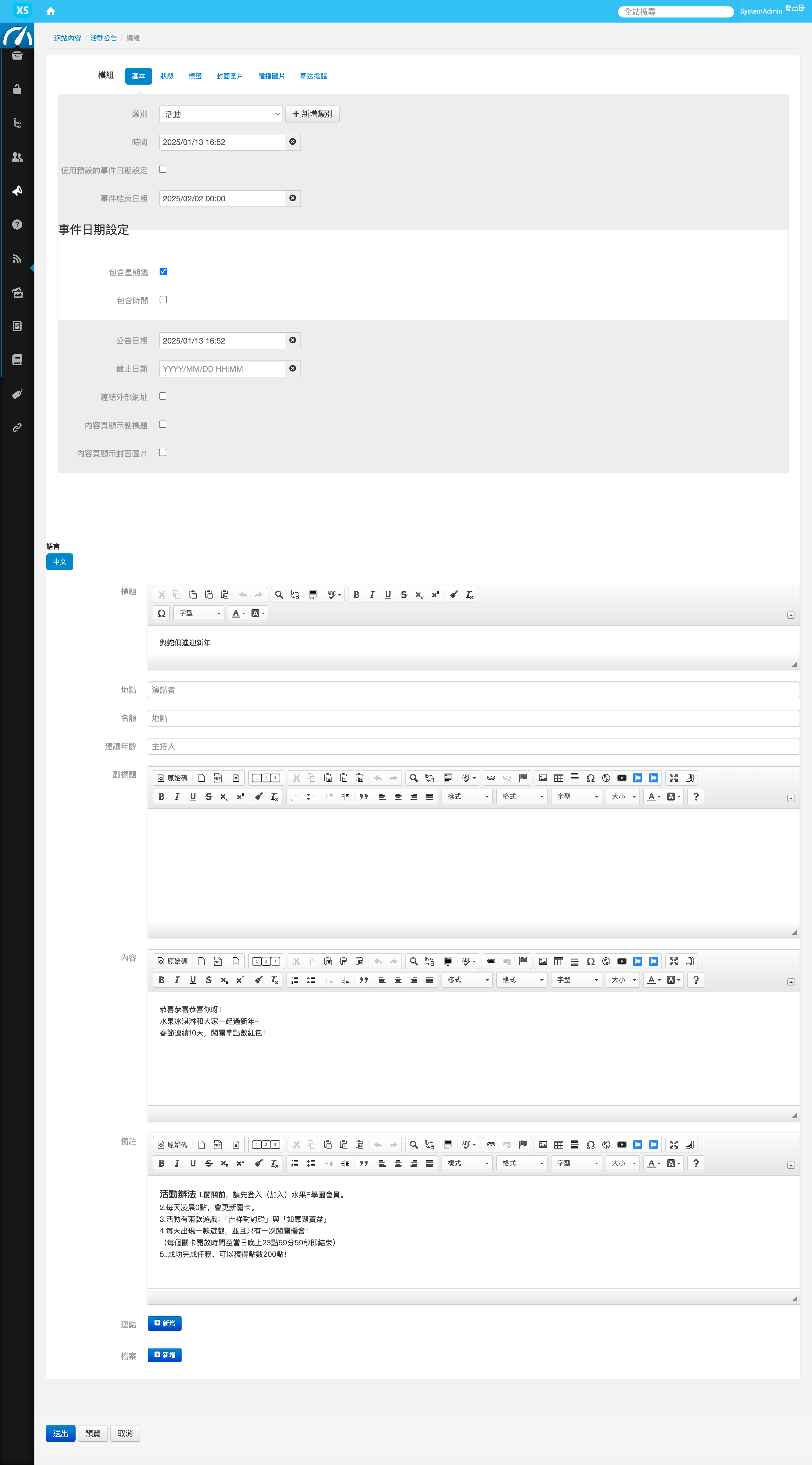This screenshot has height=1465, width=812.
Task: Open text color picker in 內容 editor
Action: [654, 980]
